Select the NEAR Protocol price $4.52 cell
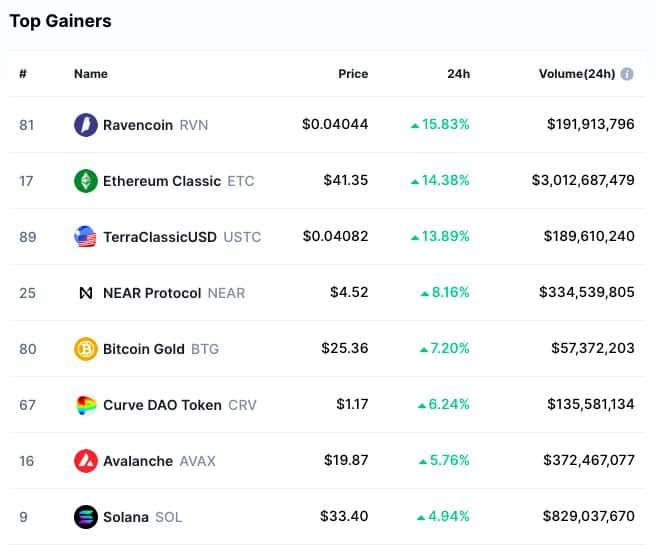 coord(349,292)
